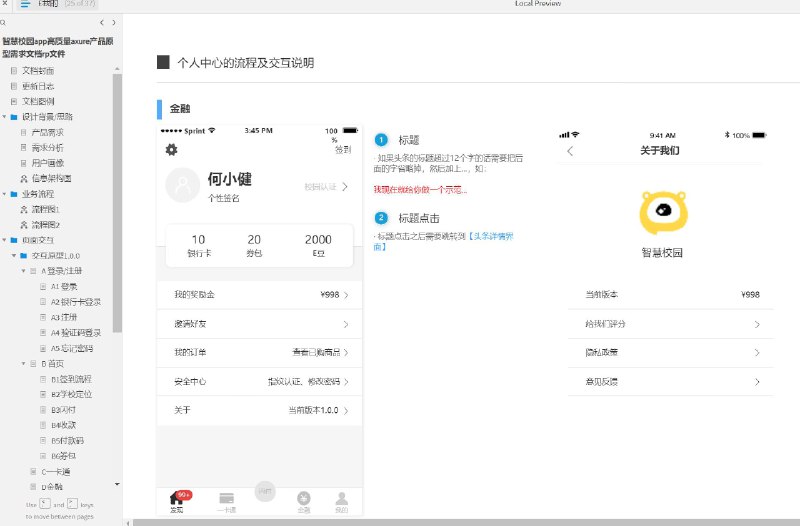Screen dimensions: 800x526
Task: Click the chevron on 我的奖励金 row
Action: (x=346, y=295)
